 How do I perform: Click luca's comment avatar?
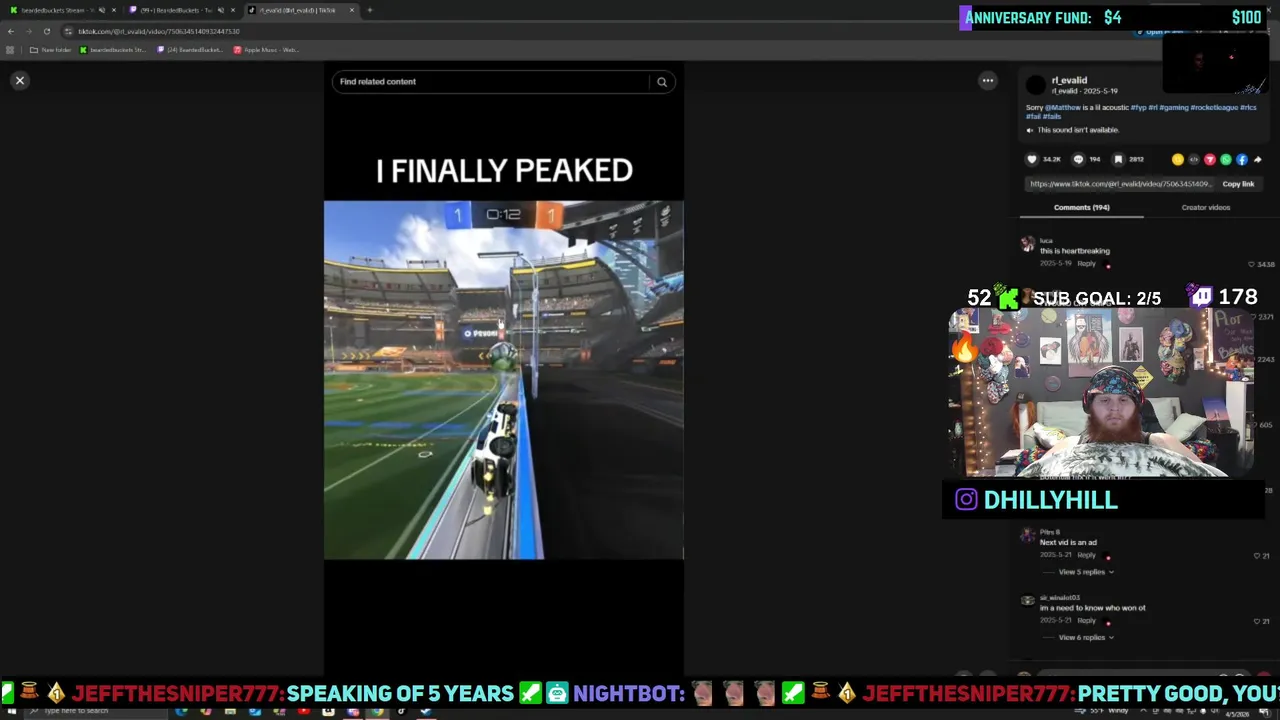pyautogui.click(x=1027, y=244)
